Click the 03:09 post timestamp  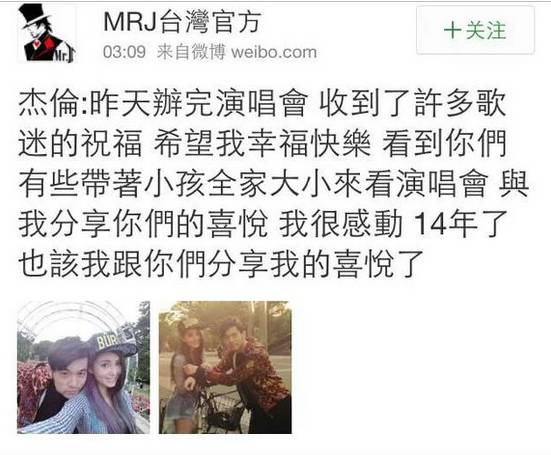pyautogui.click(x=124, y=52)
